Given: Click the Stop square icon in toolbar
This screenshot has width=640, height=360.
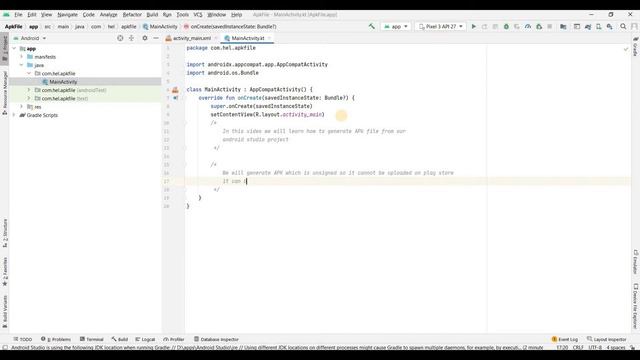Looking at the screenshot, I should [x=550, y=27].
